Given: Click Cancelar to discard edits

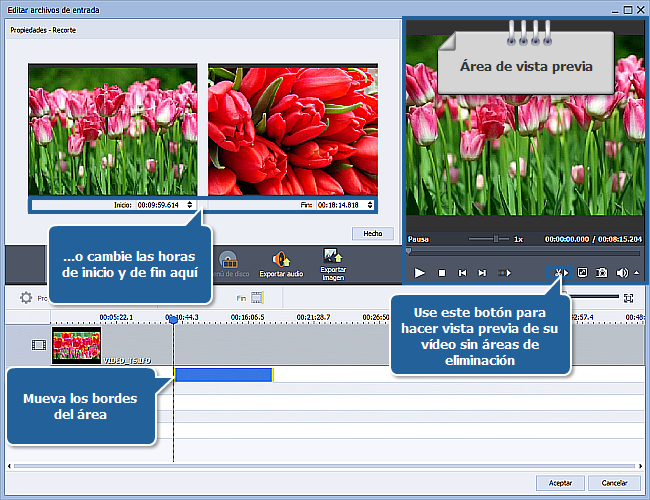Looking at the screenshot, I should pos(614,483).
